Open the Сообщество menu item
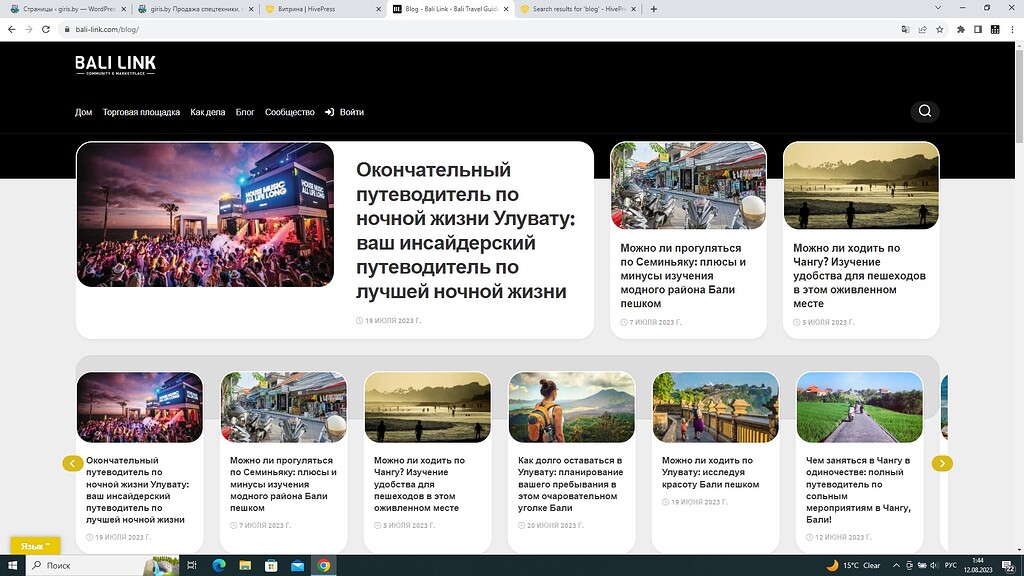Image resolution: width=1024 pixels, height=576 pixels. pos(289,111)
